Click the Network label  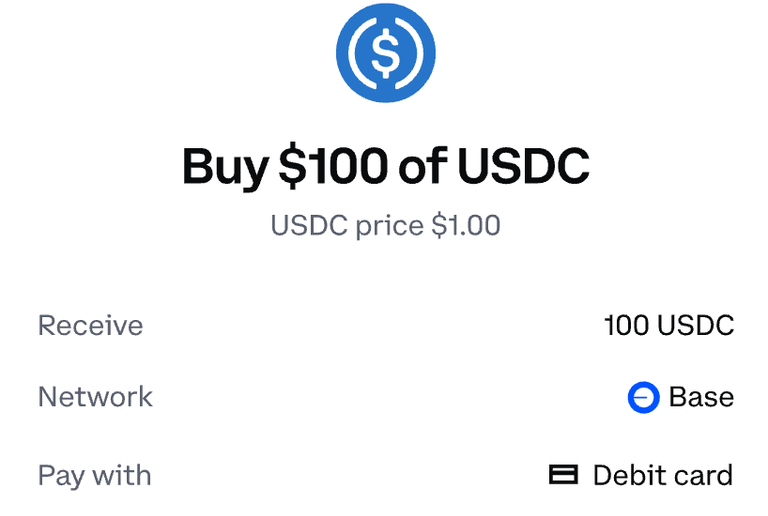click(96, 397)
